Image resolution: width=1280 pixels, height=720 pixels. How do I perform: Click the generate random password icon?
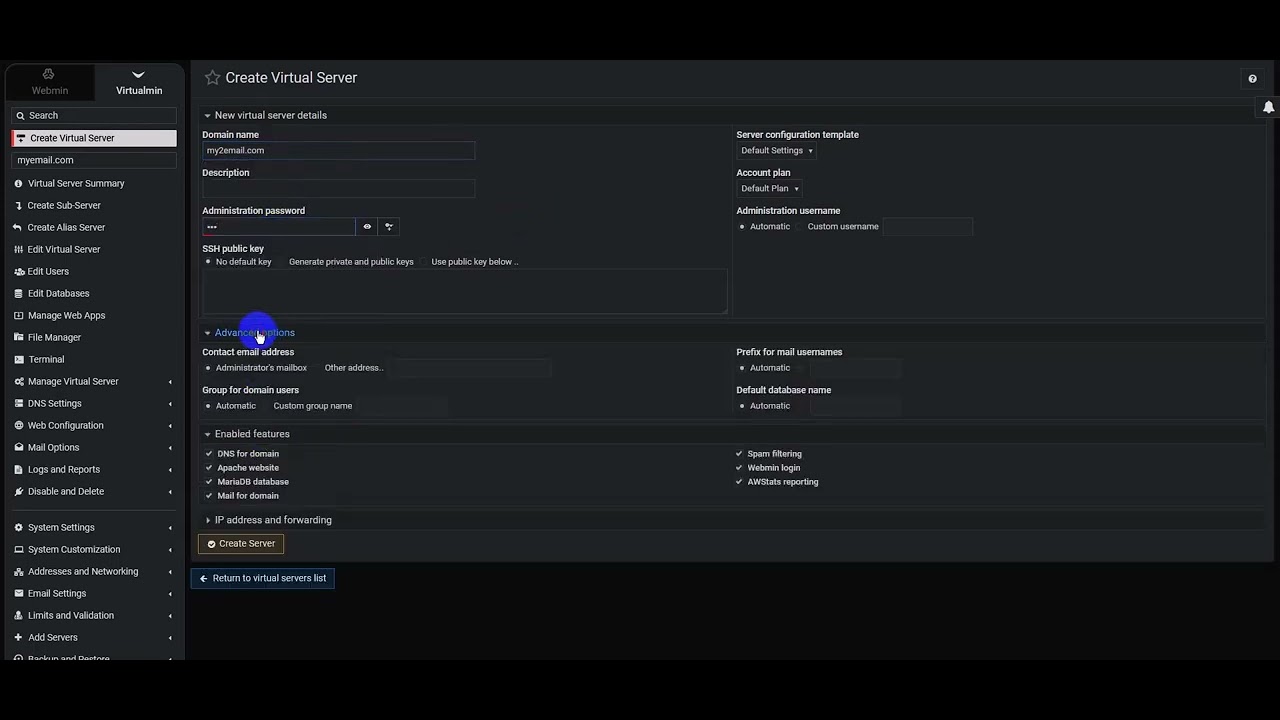coord(389,227)
